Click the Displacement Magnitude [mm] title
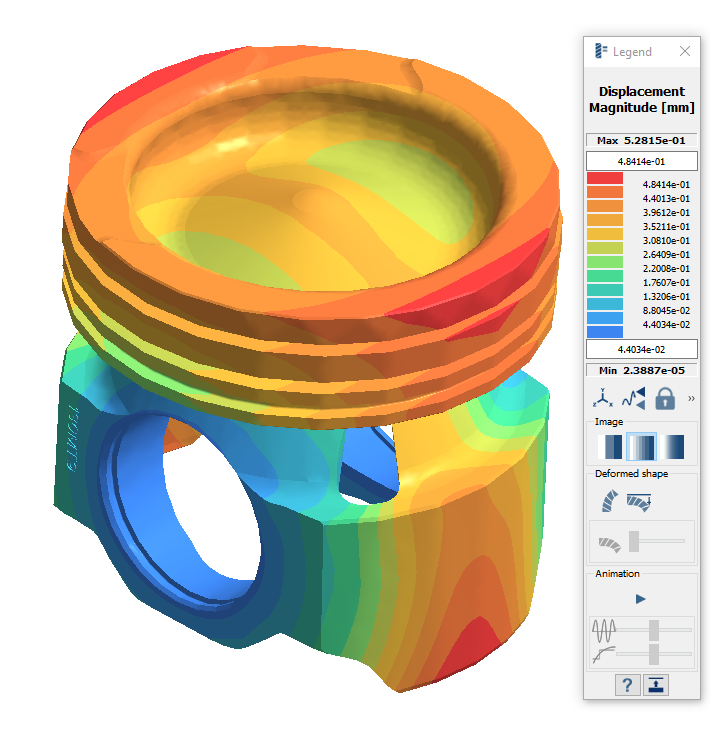710x736 pixels. 641,100
